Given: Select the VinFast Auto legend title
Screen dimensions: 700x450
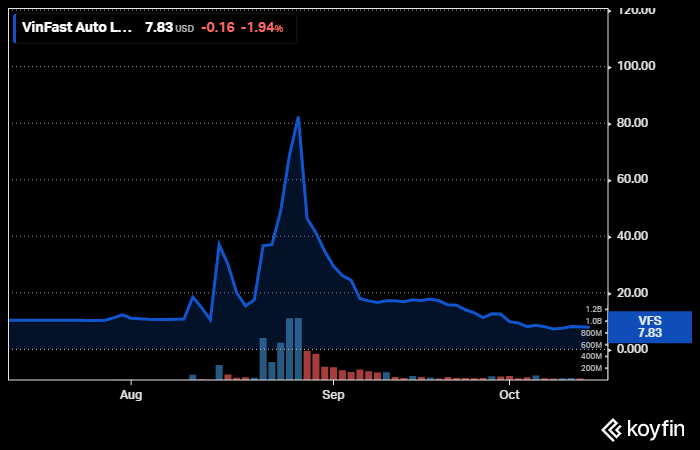Looking at the screenshot, I should [x=78, y=27].
